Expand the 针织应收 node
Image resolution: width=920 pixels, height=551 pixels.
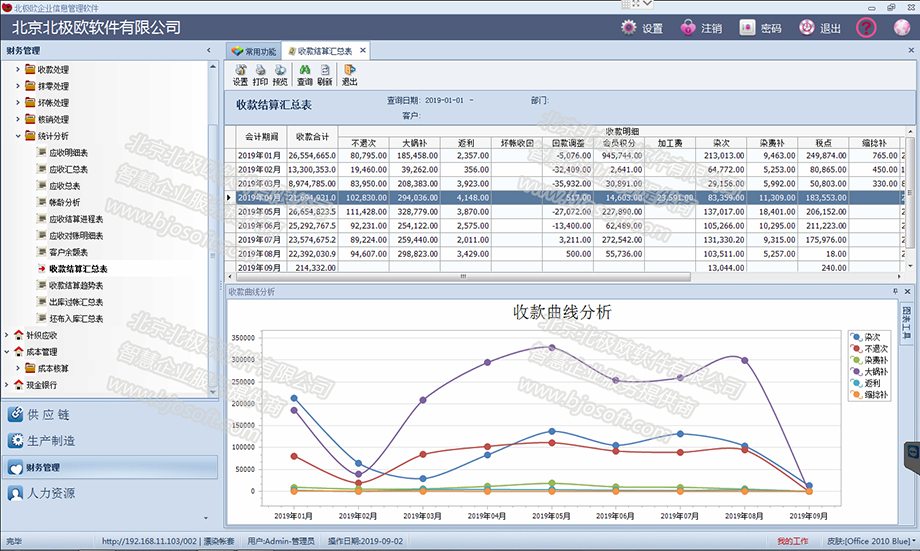pyautogui.click(x=6, y=335)
